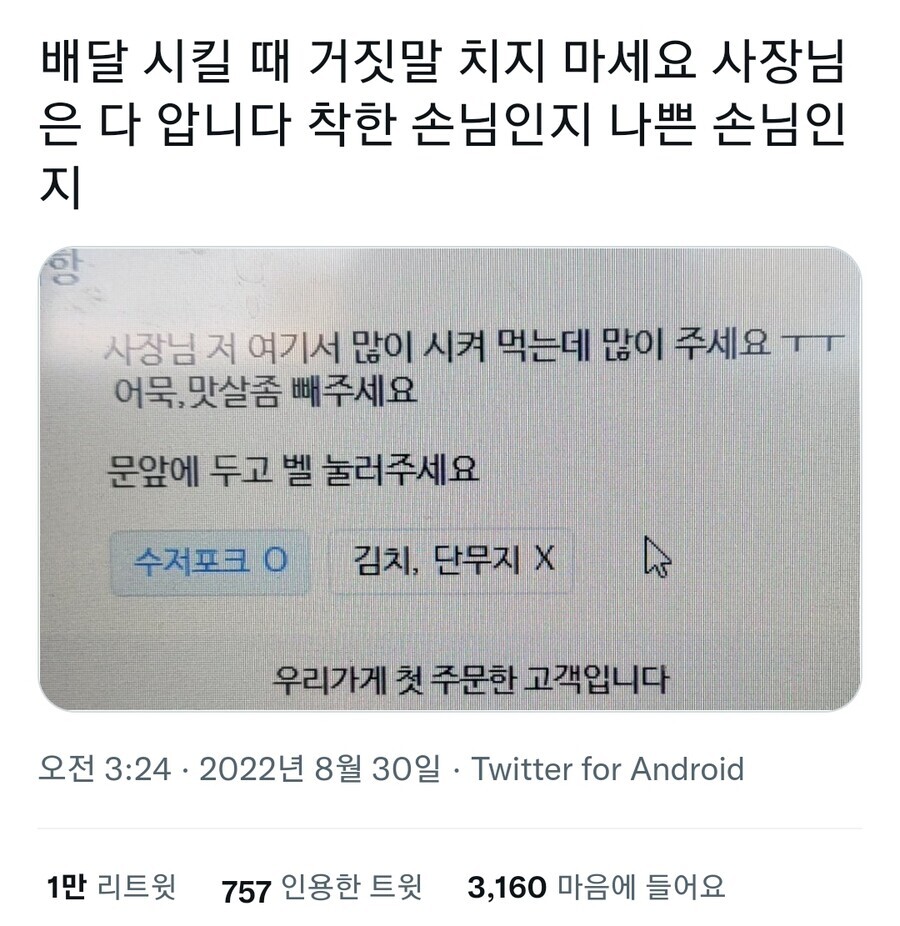Click the cut-off 항 character atop photo
Screen dimensions: 900x926
click(63, 267)
